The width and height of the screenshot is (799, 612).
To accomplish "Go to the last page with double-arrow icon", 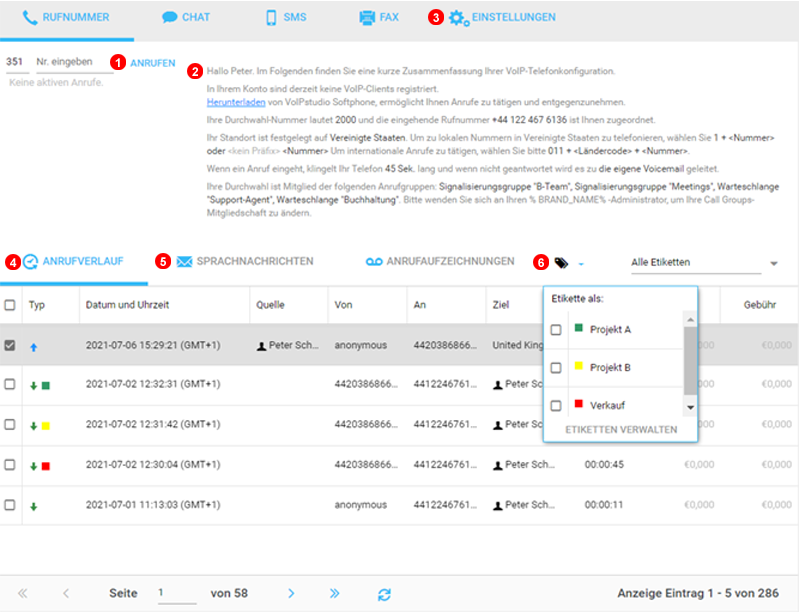I will [x=335, y=594].
